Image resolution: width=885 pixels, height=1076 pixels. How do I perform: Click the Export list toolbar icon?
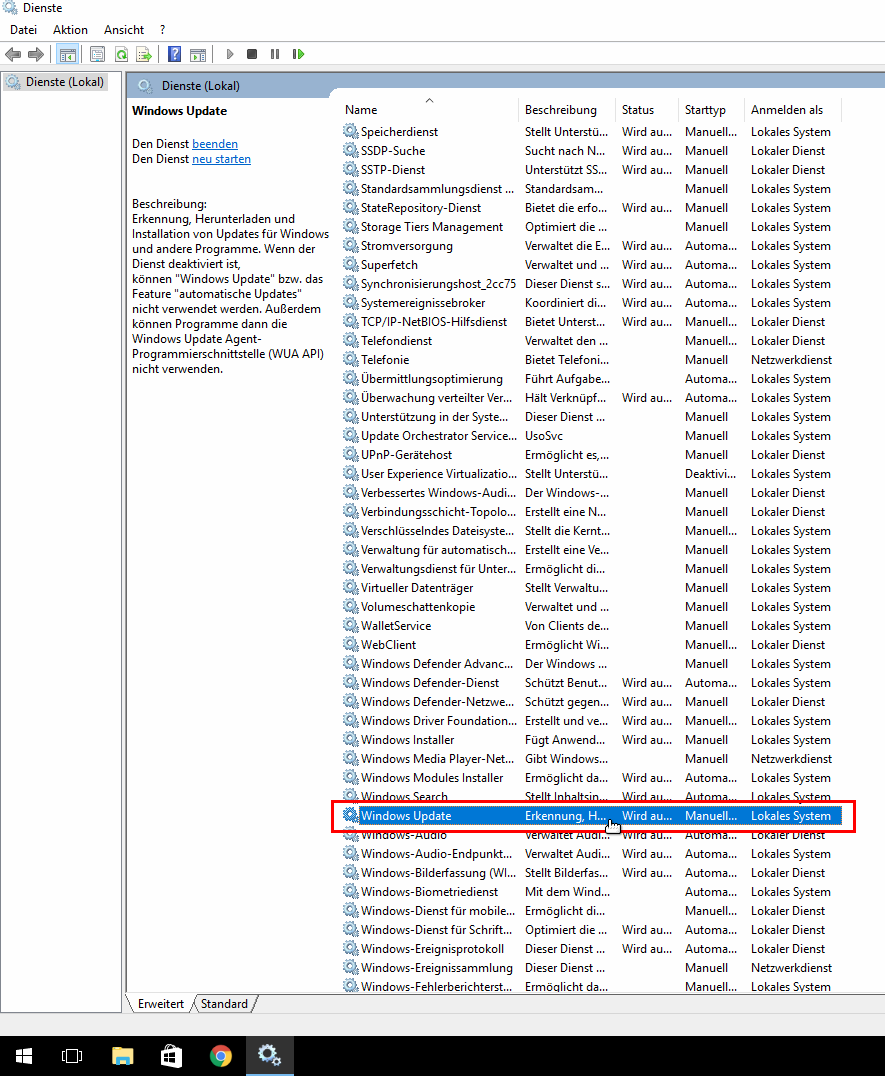(144, 54)
